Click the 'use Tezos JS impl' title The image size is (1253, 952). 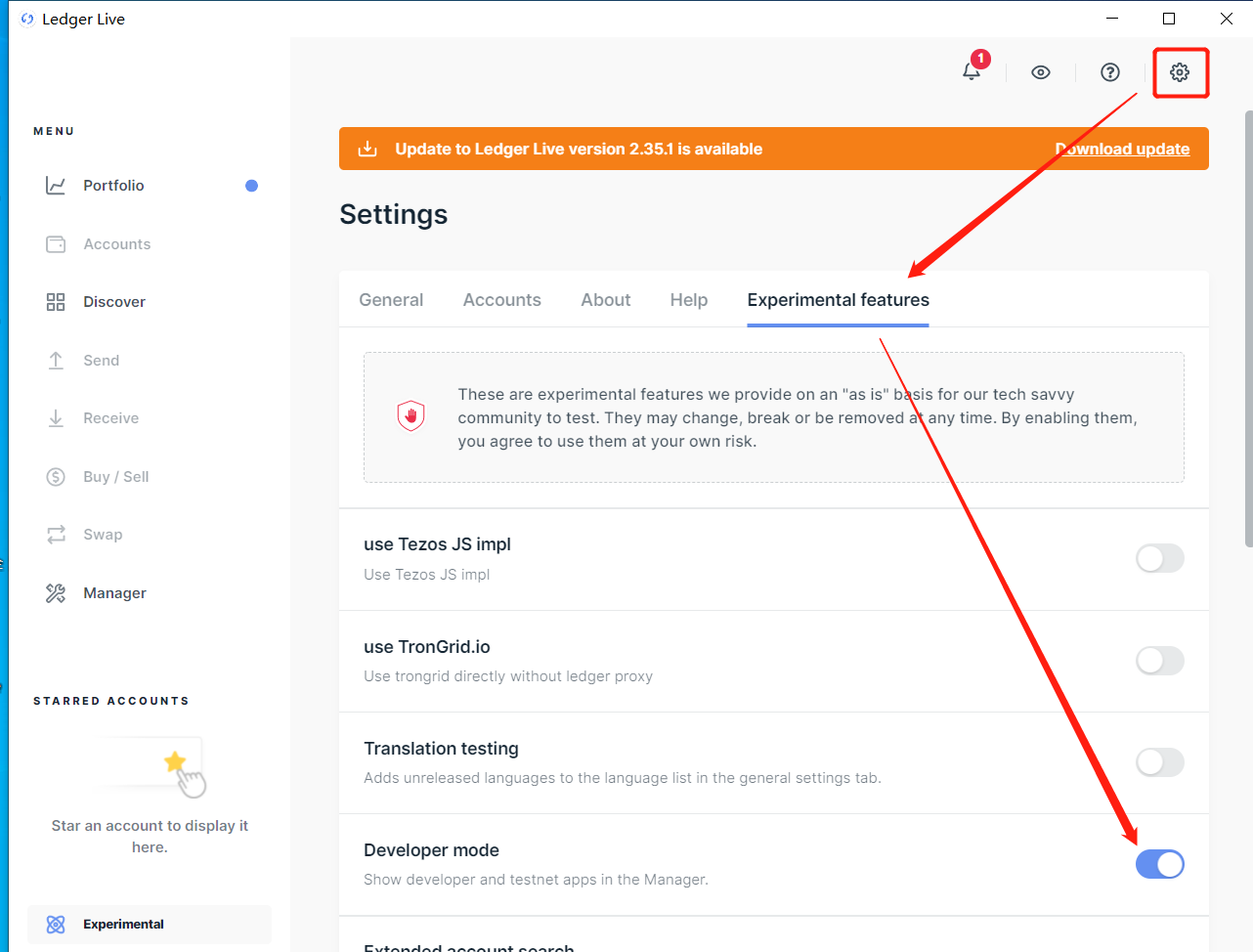437,544
